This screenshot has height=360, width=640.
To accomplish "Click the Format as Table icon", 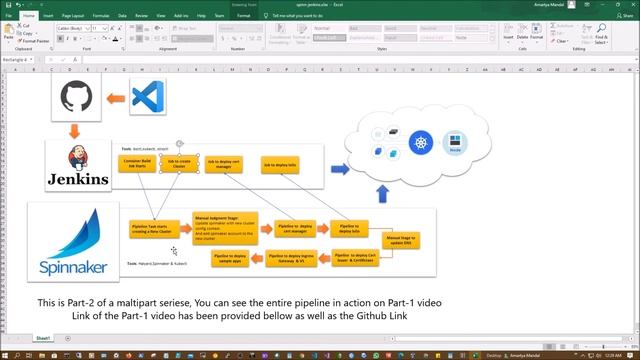I will tap(302, 29).
